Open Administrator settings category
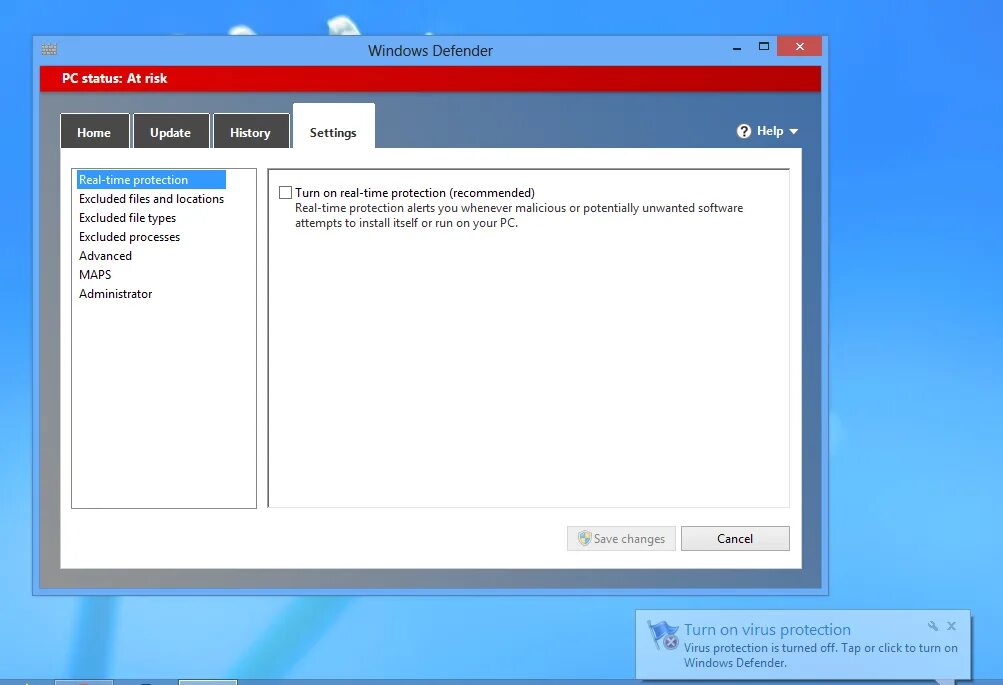This screenshot has height=685, width=1003. 116,294
